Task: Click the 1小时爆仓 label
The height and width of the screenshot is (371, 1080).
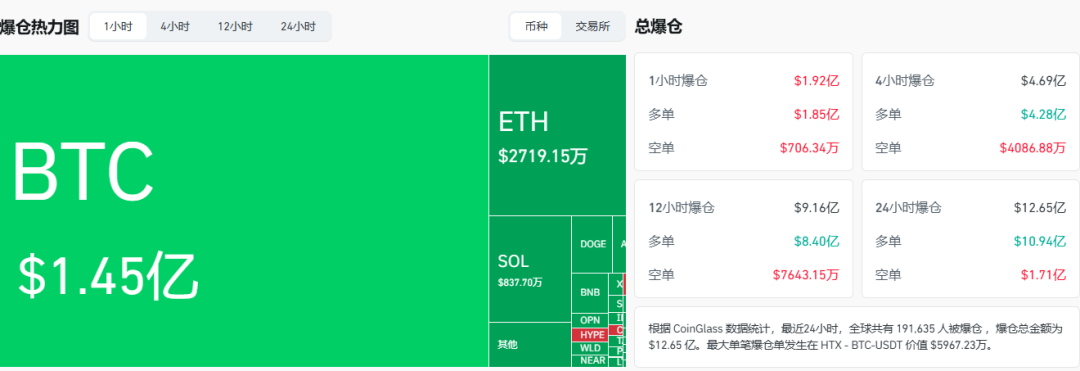Action: (x=678, y=81)
